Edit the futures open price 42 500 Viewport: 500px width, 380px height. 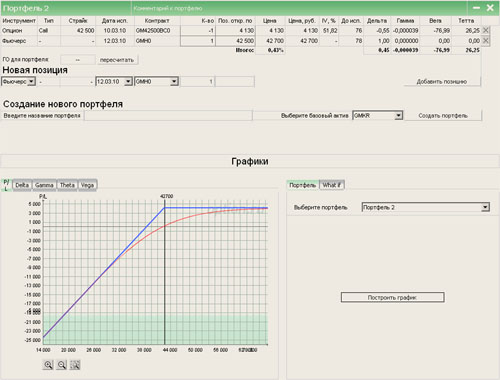pos(235,41)
